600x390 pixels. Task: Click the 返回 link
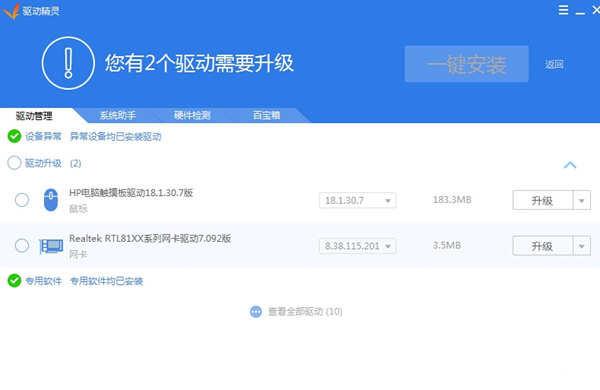(x=554, y=64)
